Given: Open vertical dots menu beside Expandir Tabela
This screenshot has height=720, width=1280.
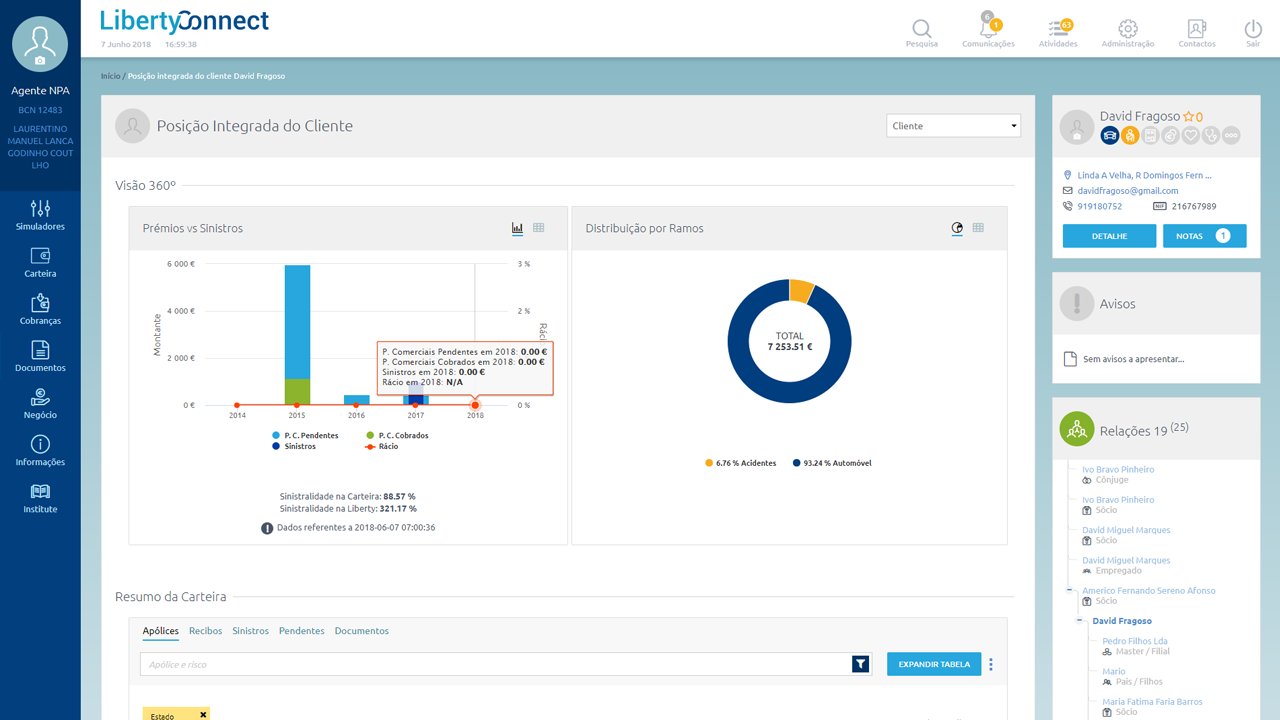Looking at the screenshot, I should click(991, 664).
